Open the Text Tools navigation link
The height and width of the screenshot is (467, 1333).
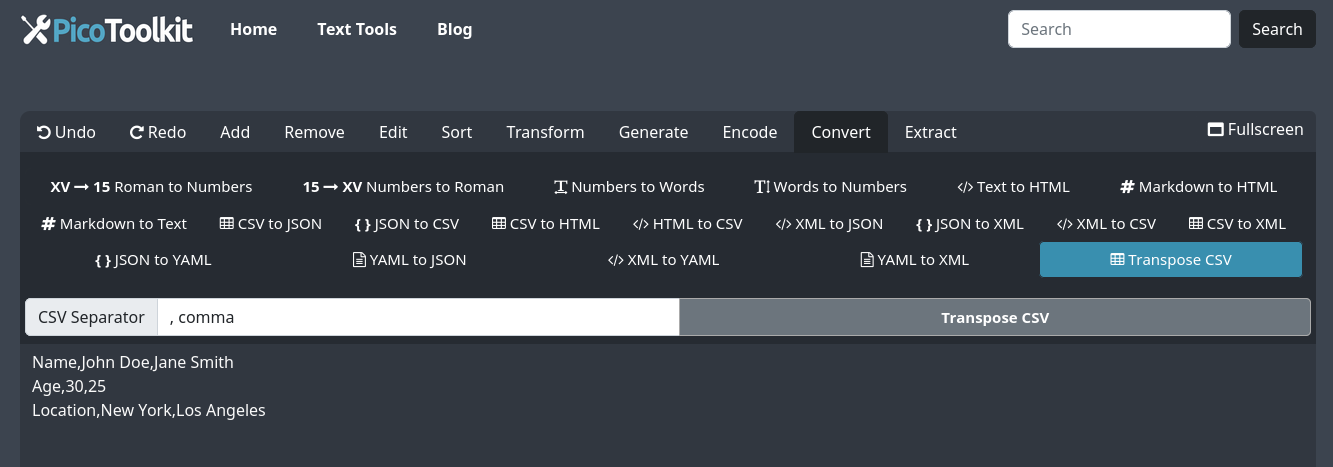(x=357, y=29)
